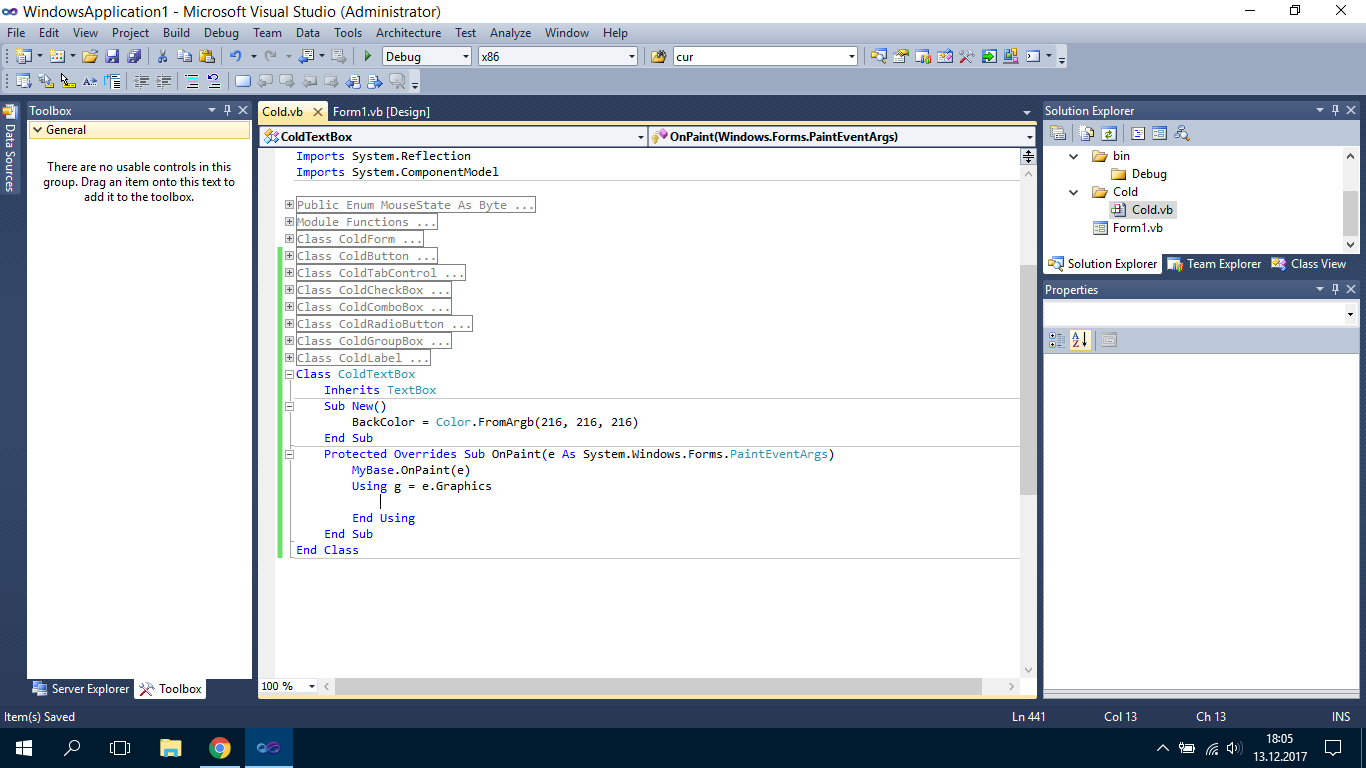Toggle auto-hide pin on Solution Explorer panel
The image size is (1366, 768).
click(1334, 110)
